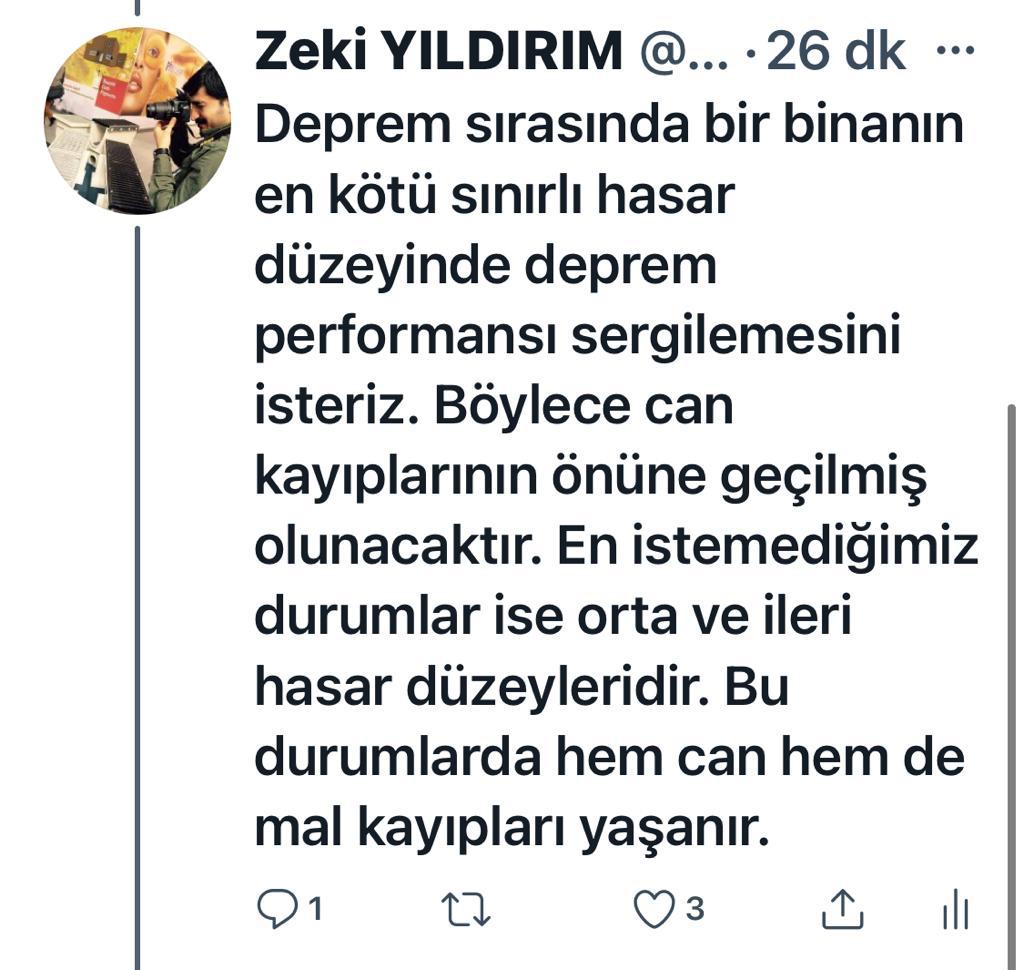Click the word 'Böylece' in the tweet text
The width and height of the screenshot is (1024, 970).
(x=532, y=407)
